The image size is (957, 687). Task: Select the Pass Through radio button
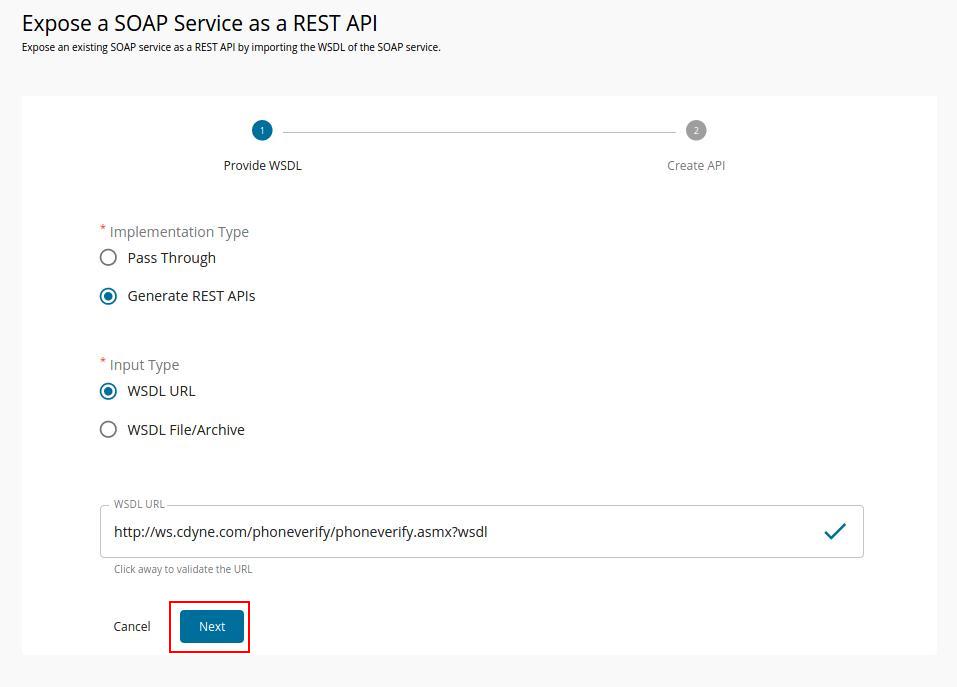(x=108, y=258)
